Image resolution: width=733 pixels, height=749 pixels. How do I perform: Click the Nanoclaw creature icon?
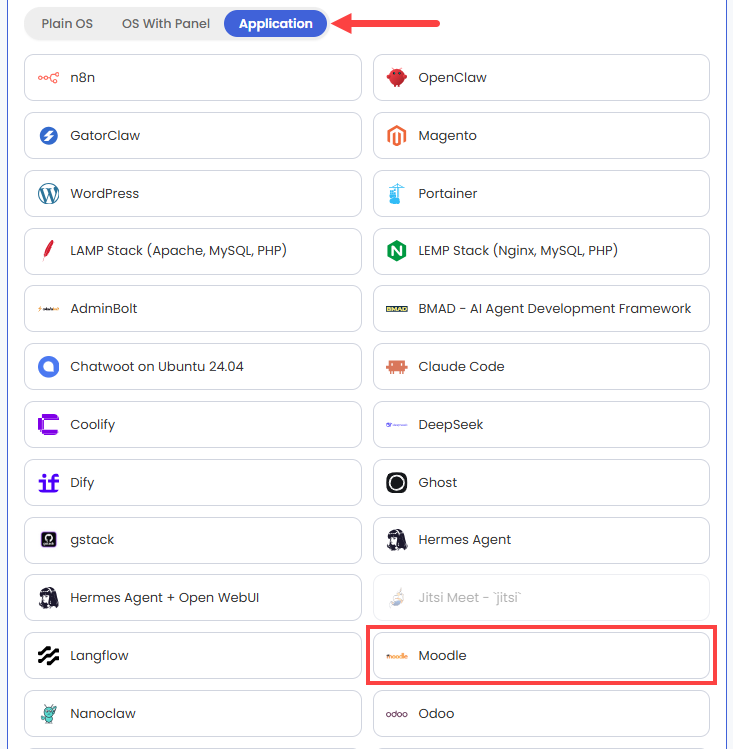[x=48, y=714]
